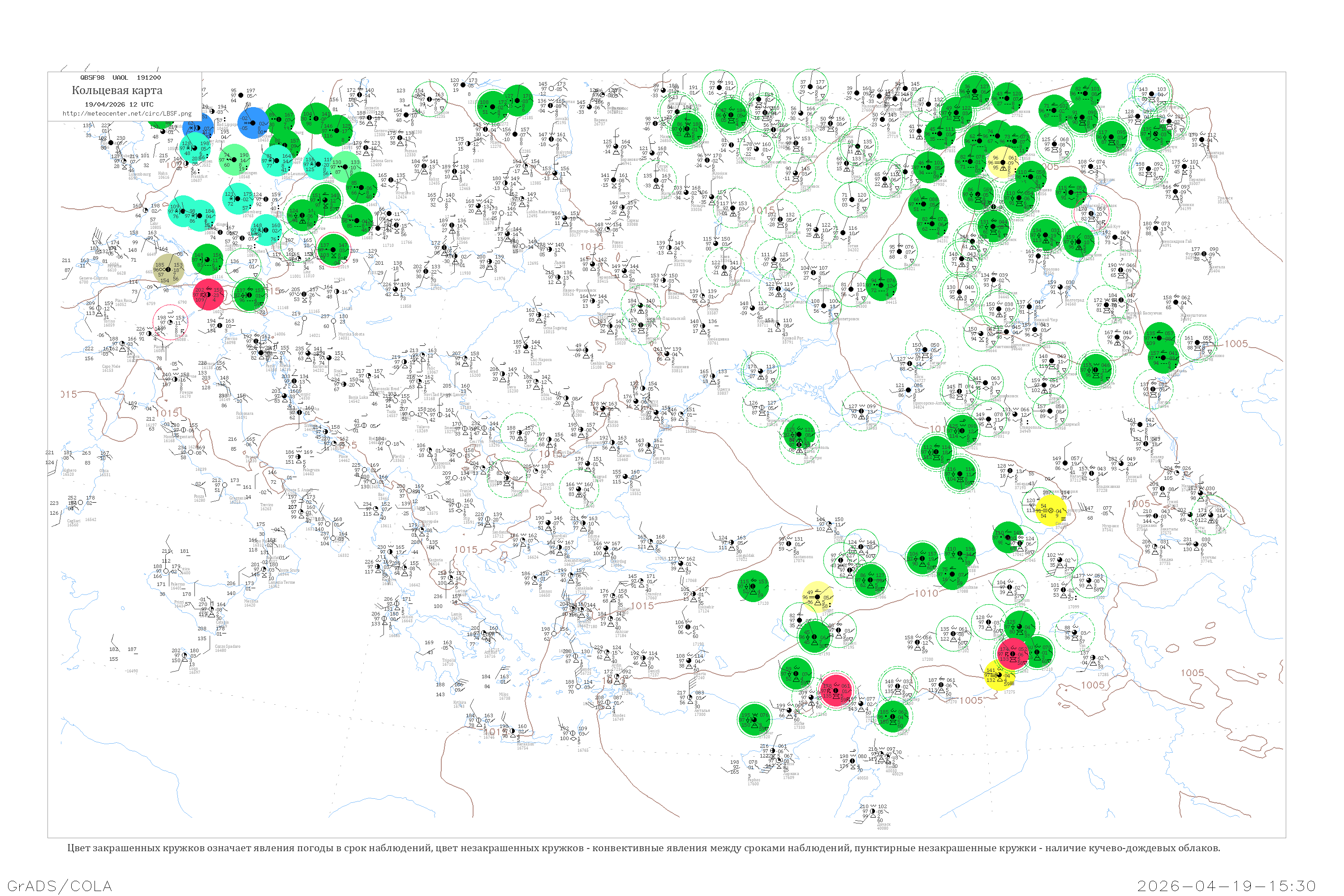The width and height of the screenshot is (1344, 896).
Task: Click the 2026-04-19-15:30 timestamp
Action: coord(1226,885)
